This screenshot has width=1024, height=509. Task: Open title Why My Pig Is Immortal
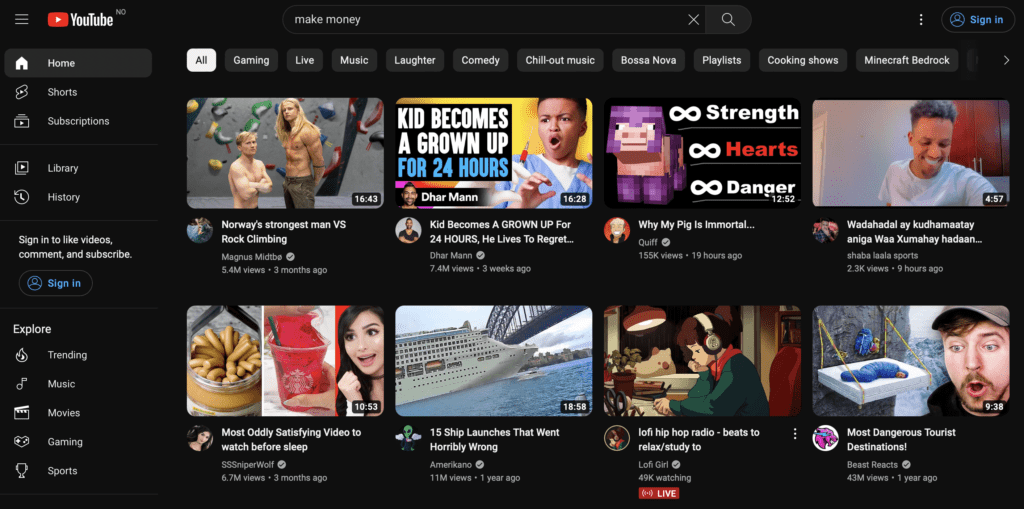[696, 225]
